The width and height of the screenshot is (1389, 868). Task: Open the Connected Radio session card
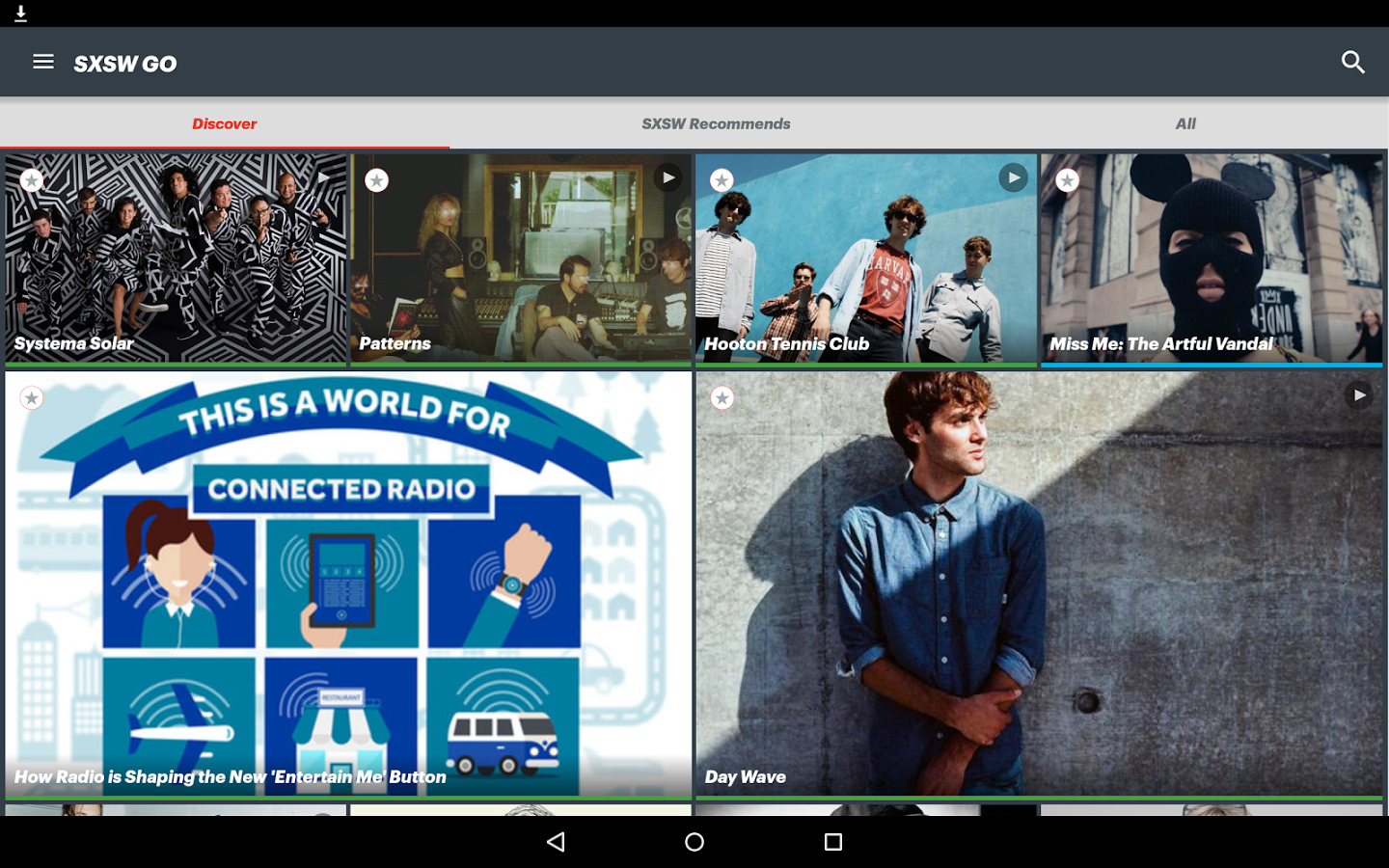[x=348, y=584]
